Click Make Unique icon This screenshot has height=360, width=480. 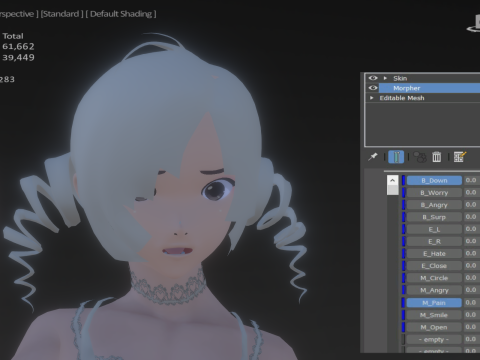click(x=420, y=157)
